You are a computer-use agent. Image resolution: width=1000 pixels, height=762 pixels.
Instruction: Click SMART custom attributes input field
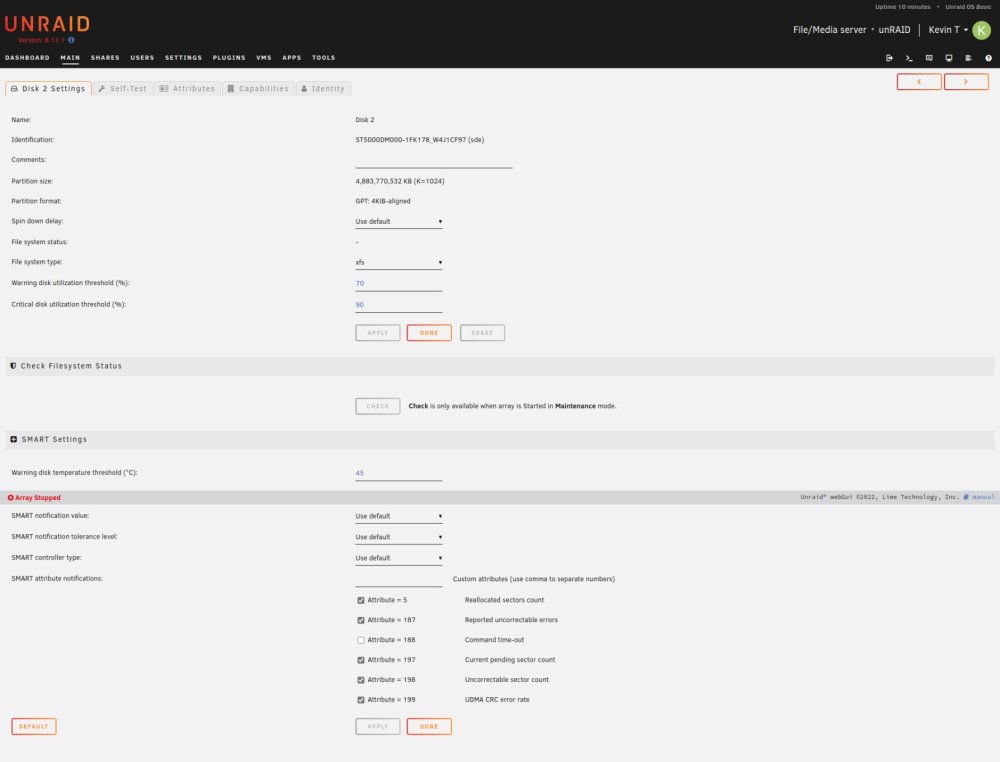coord(399,579)
